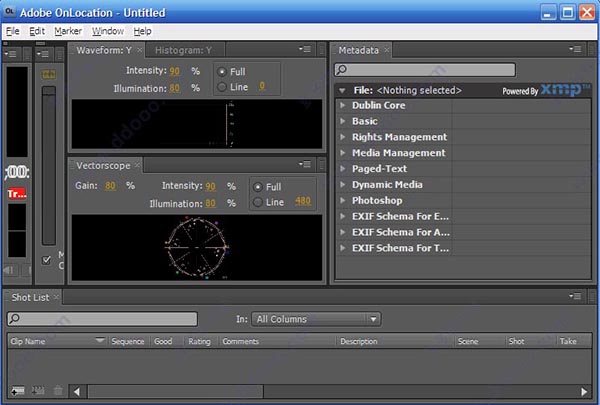Open the Help menu
This screenshot has width=600, height=405.
(142, 31)
